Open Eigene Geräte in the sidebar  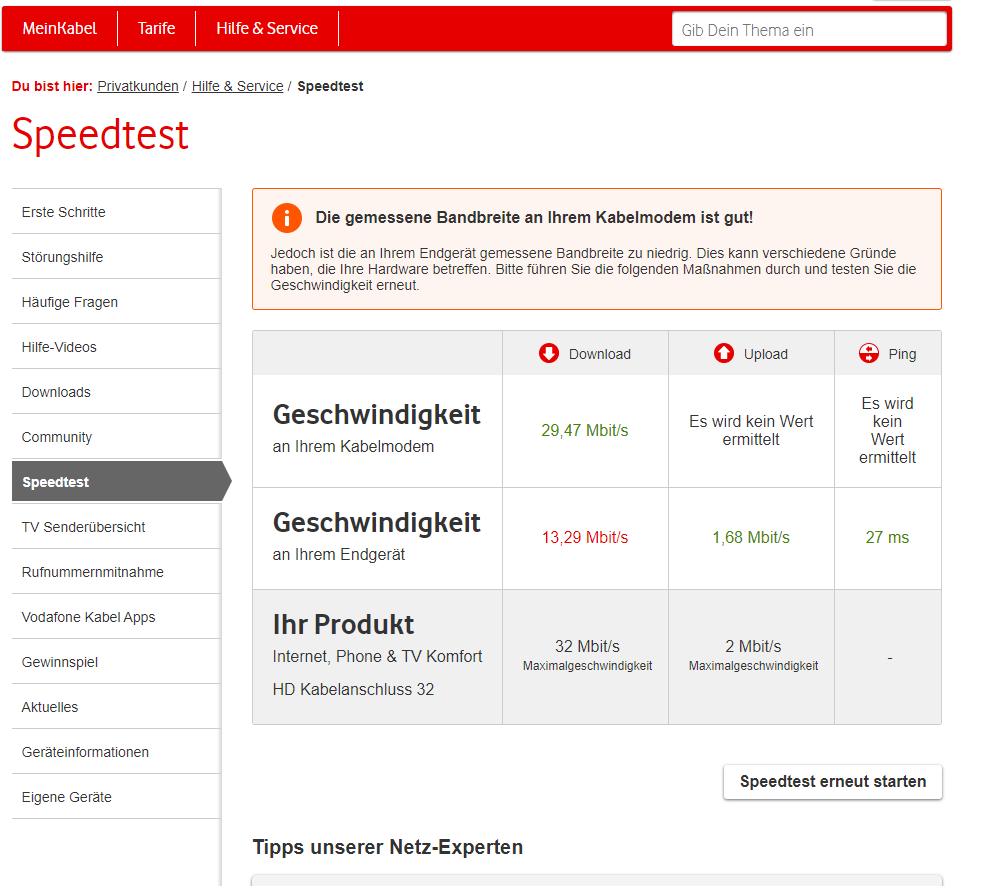[116, 797]
